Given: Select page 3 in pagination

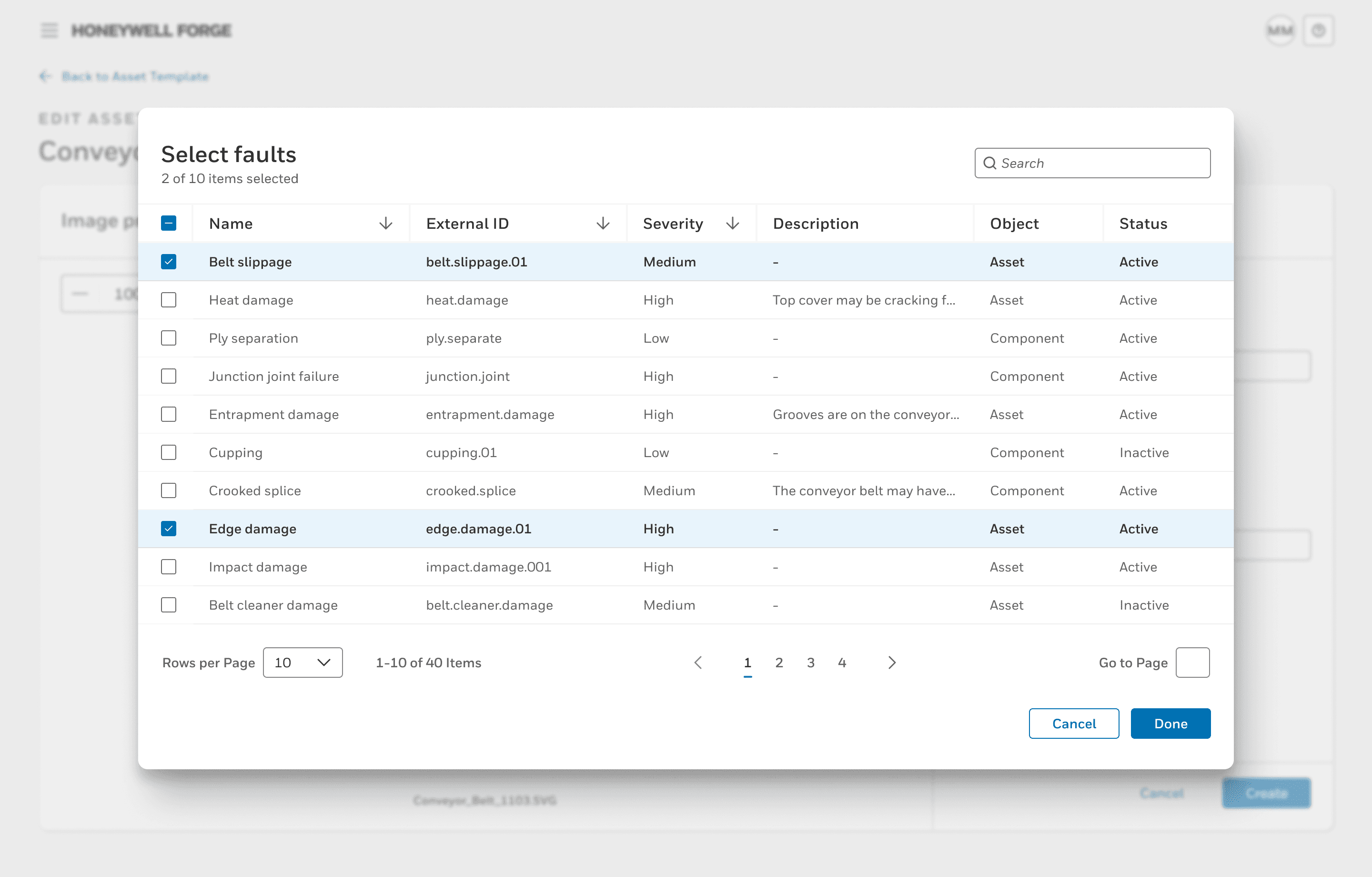Looking at the screenshot, I should pos(811,662).
